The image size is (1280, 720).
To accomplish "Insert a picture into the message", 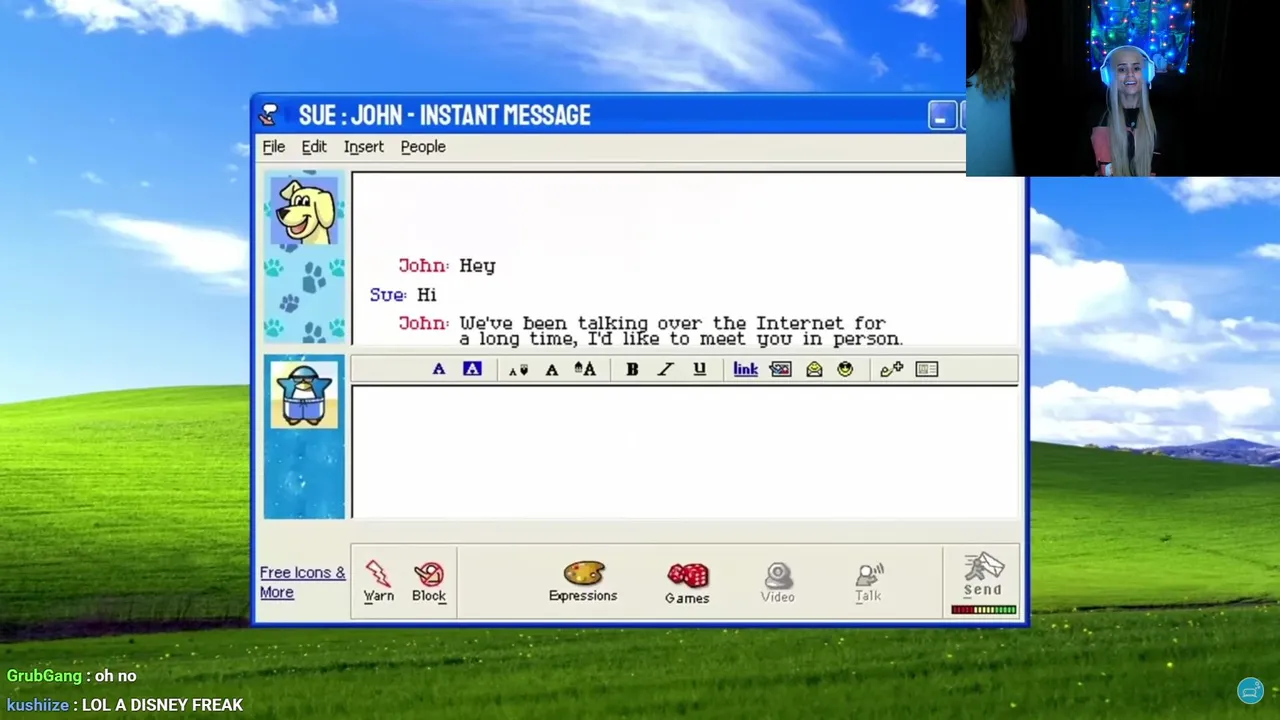I will [780, 369].
